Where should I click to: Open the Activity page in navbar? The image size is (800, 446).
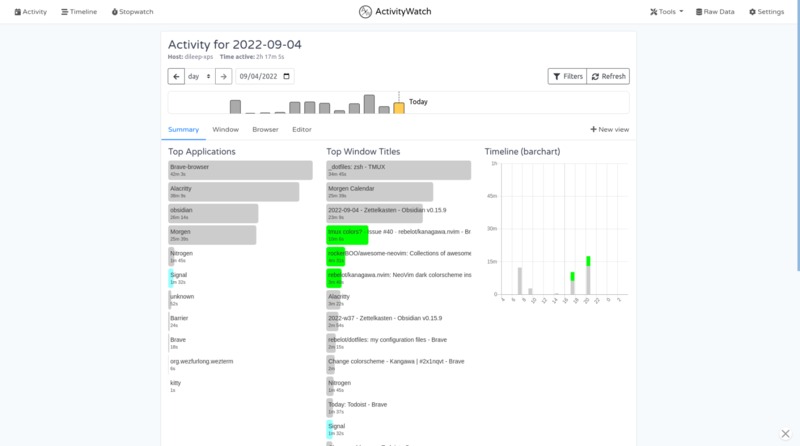click(x=31, y=12)
